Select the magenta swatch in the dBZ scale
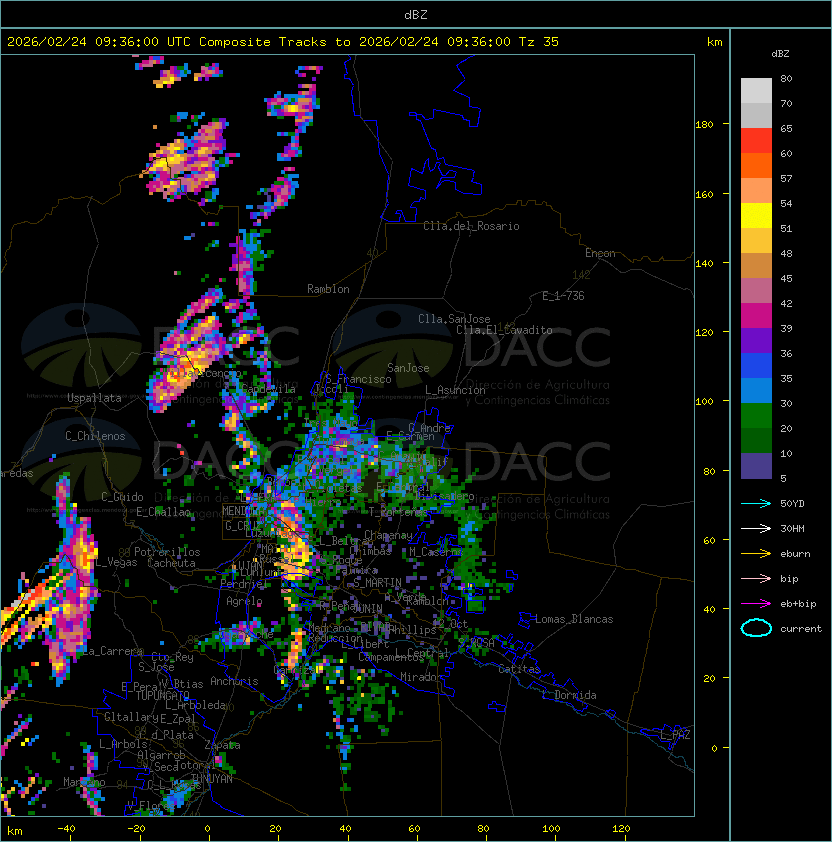The height and width of the screenshot is (842, 832). (x=756, y=316)
